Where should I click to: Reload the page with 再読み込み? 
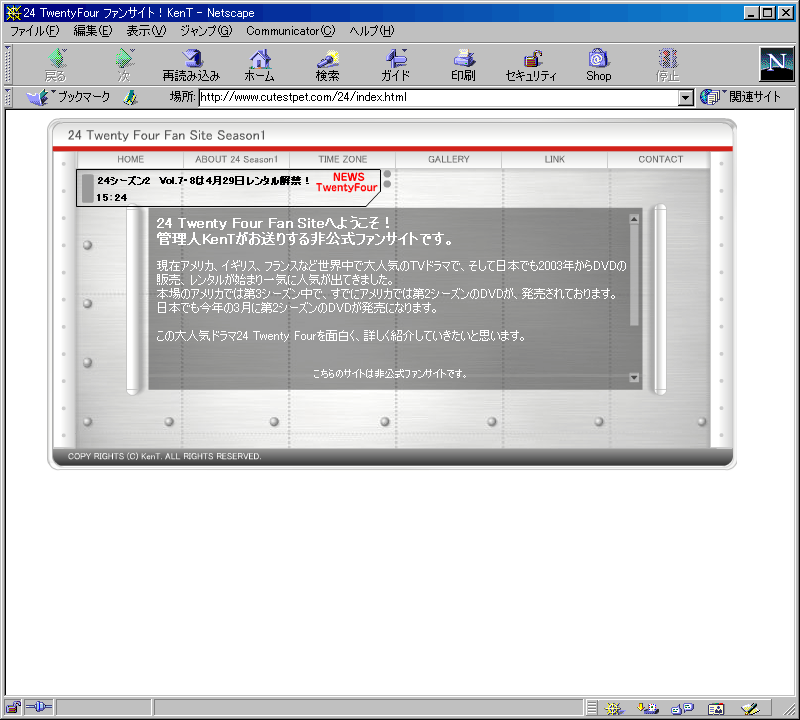tap(191, 65)
